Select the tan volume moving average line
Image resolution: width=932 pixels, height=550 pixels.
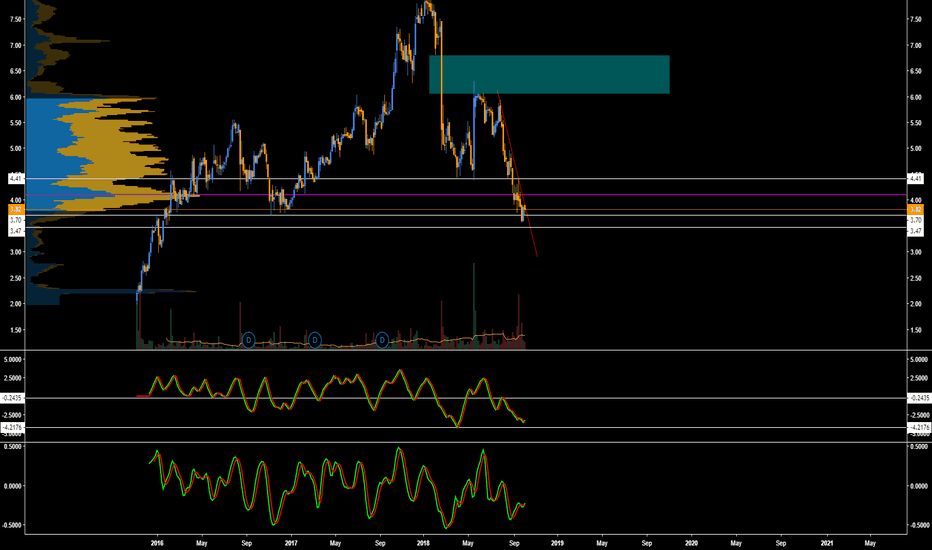(x=345, y=343)
